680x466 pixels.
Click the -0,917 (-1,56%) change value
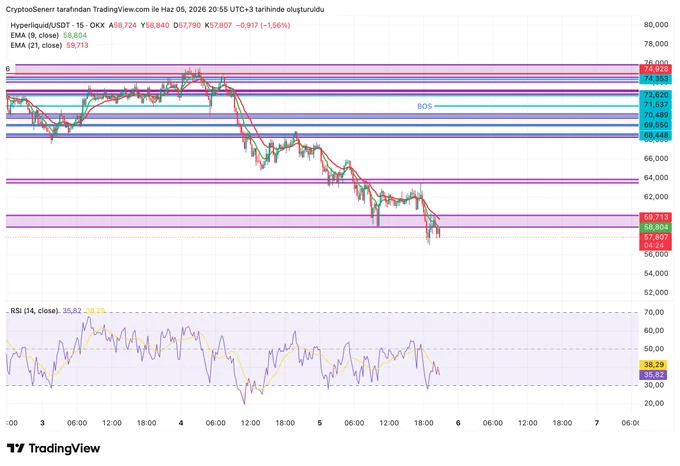pyautogui.click(x=263, y=26)
